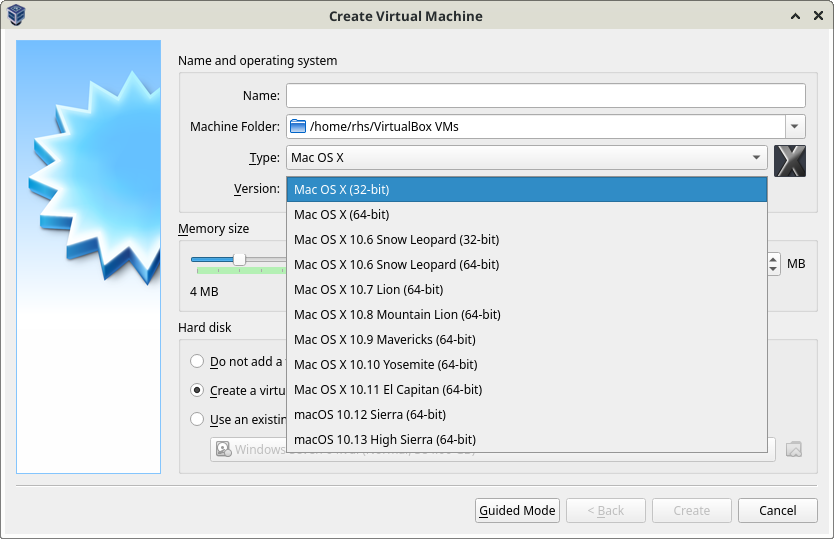Choose Mac OS X (64-bit) version
The width and height of the screenshot is (834, 539).
pyautogui.click(x=527, y=214)
